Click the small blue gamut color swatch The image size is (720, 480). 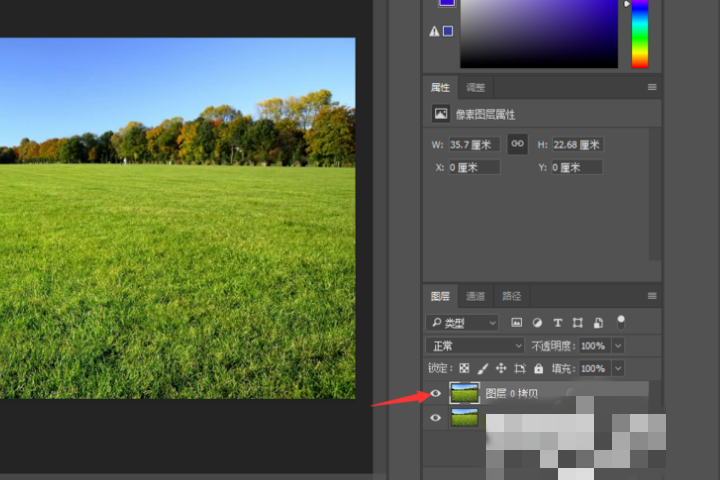coord(448,31)
